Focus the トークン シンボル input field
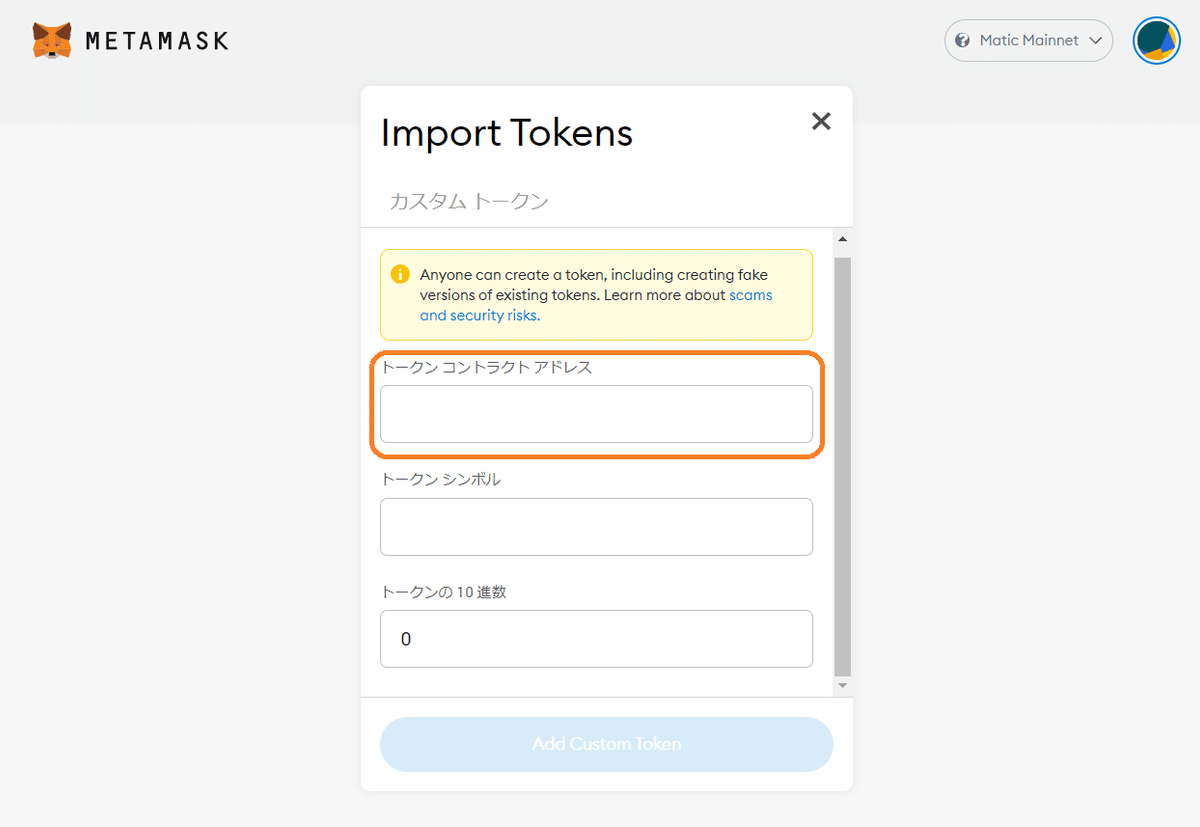The width and height of the screenshot is (1200, 827). 596,527
